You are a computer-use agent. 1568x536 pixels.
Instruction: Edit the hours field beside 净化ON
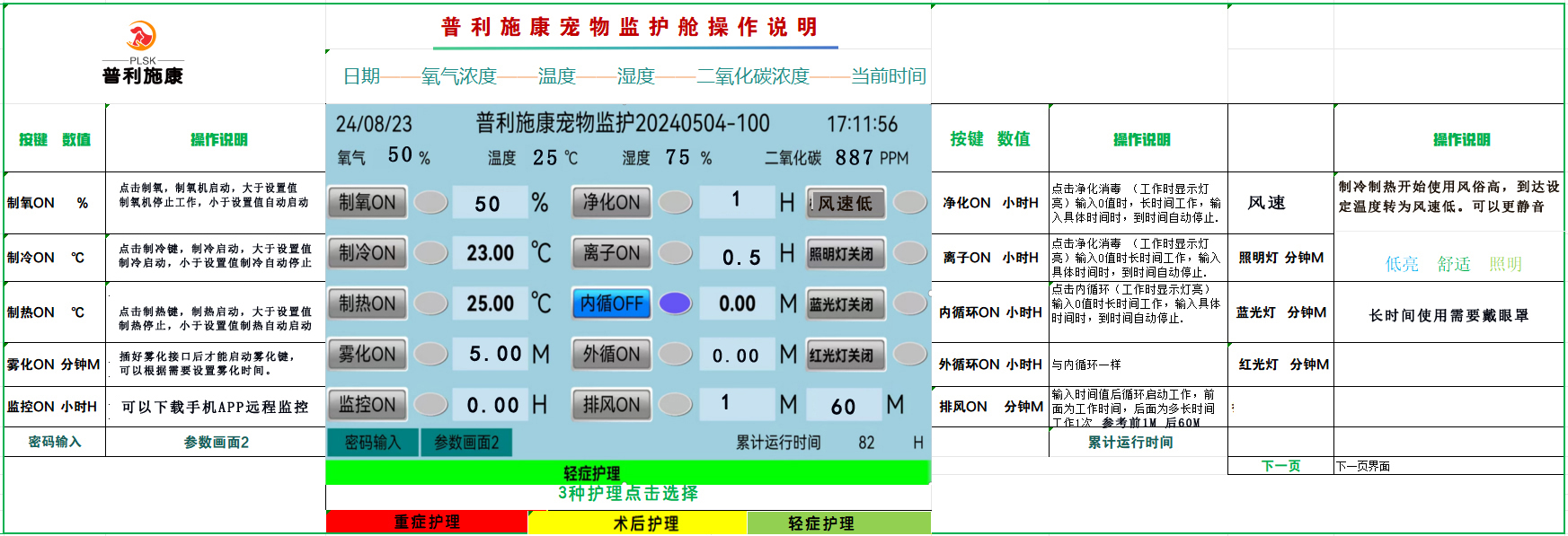click(737, 202)
